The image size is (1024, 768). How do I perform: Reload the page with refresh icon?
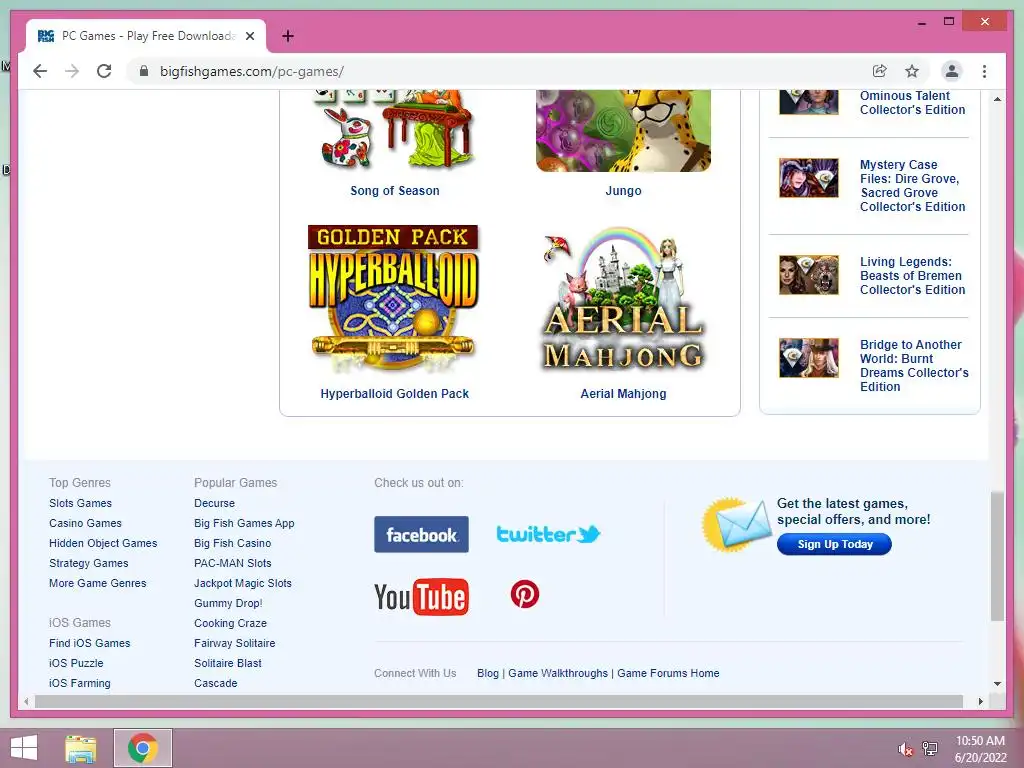pos(104,71)
